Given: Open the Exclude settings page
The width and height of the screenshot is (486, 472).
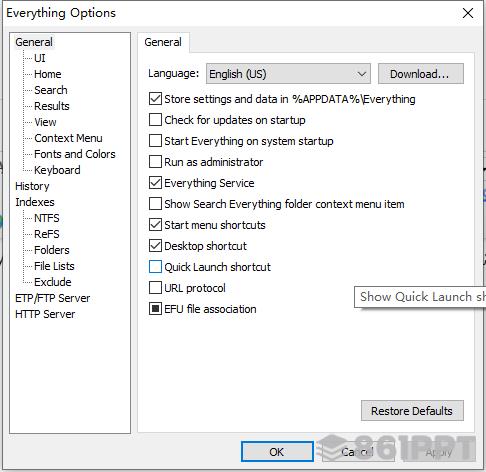Looking at the screenshot, I should click(x=53, y=282).
